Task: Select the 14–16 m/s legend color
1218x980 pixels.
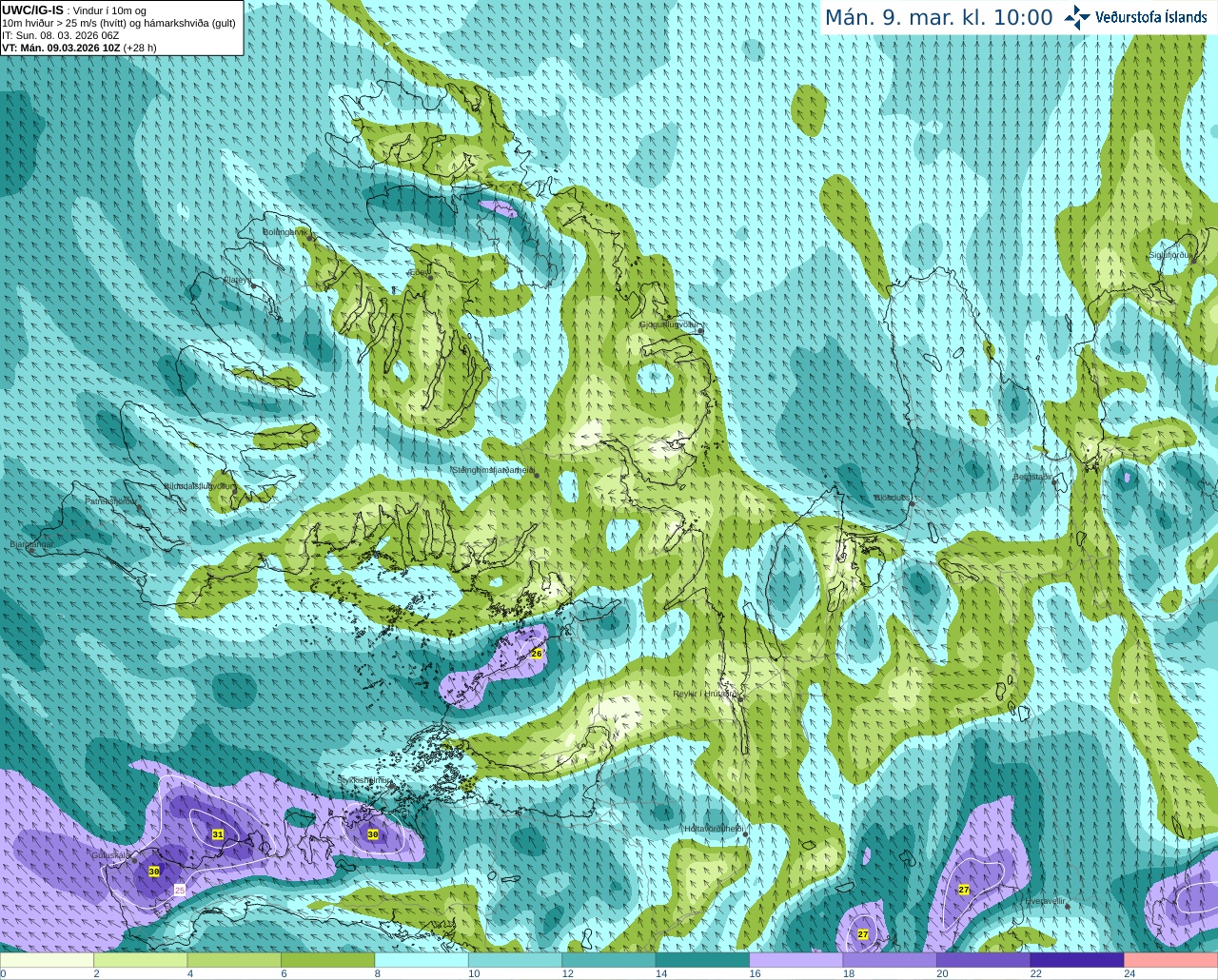Action: tap(703, 959)
